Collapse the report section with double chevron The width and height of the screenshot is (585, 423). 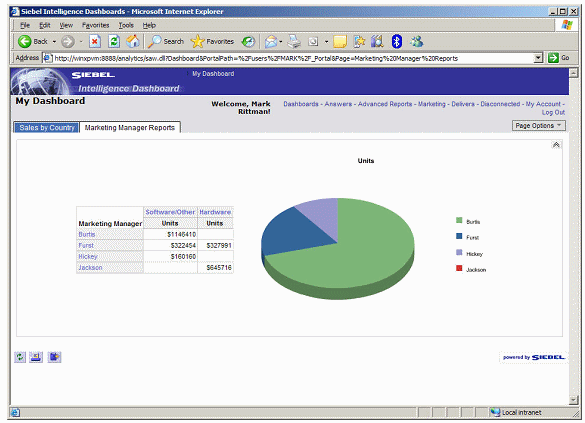pos(556,145)
